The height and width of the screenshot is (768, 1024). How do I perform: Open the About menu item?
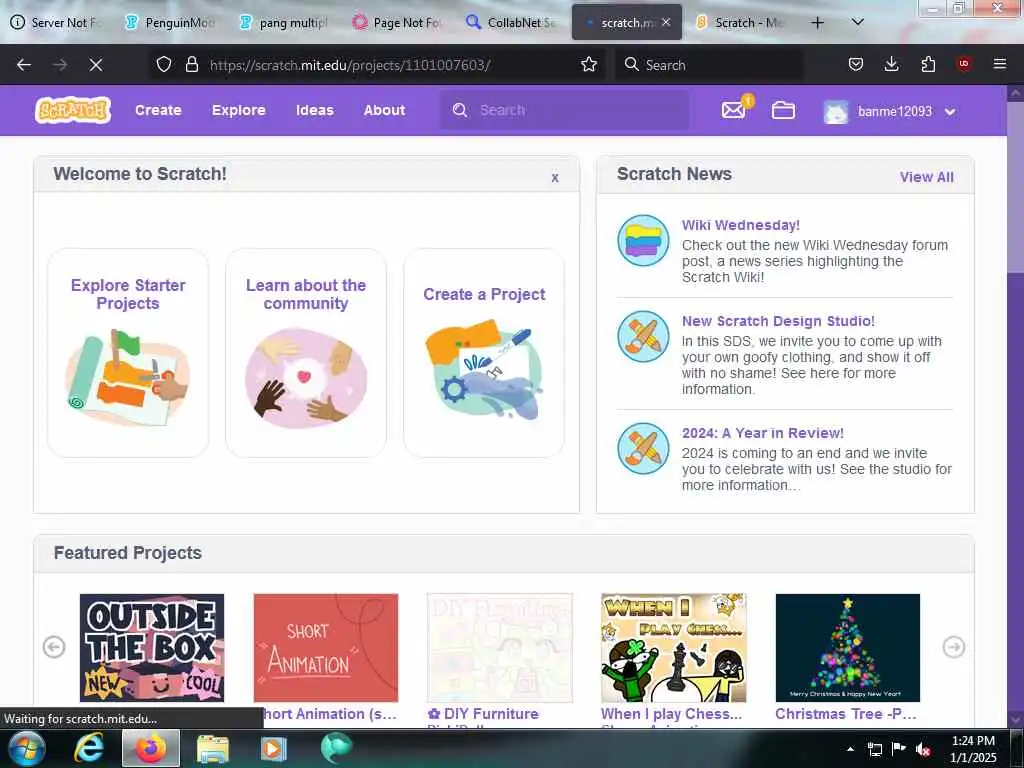pyautogui.click(x=384, y=110)
